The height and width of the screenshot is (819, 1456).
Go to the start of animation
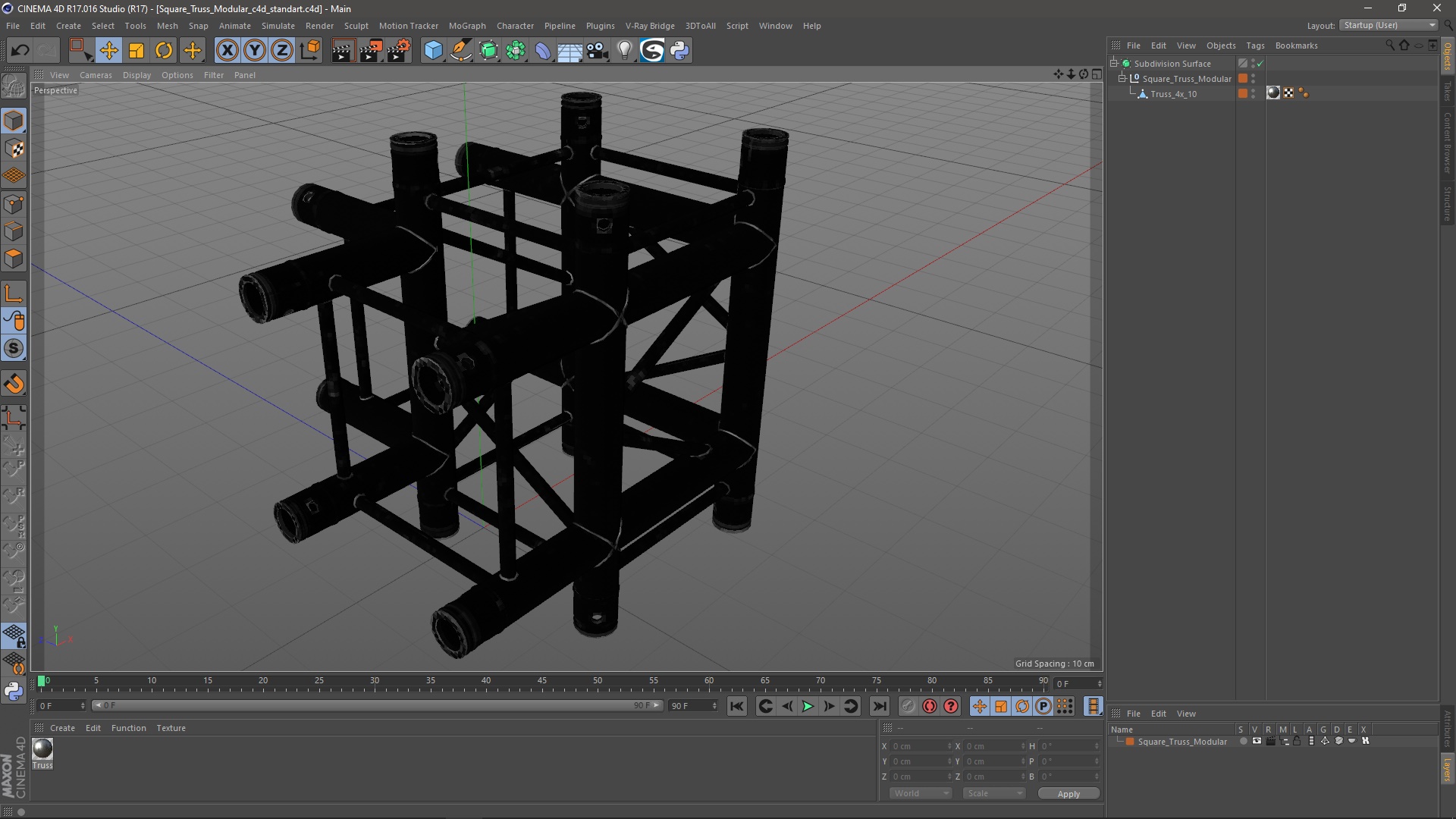[x=736, y=706]
